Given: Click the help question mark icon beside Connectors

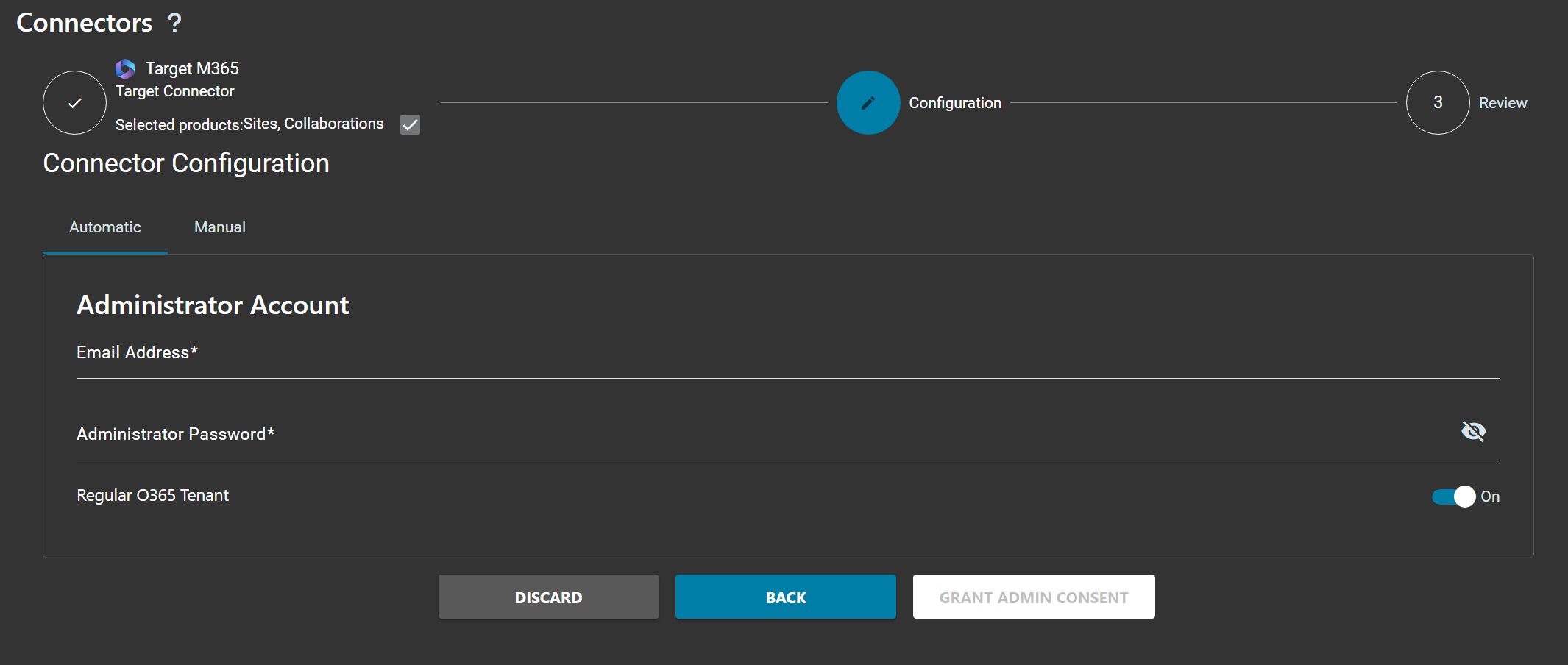Looking at the screenshot, I should [175, 23].
